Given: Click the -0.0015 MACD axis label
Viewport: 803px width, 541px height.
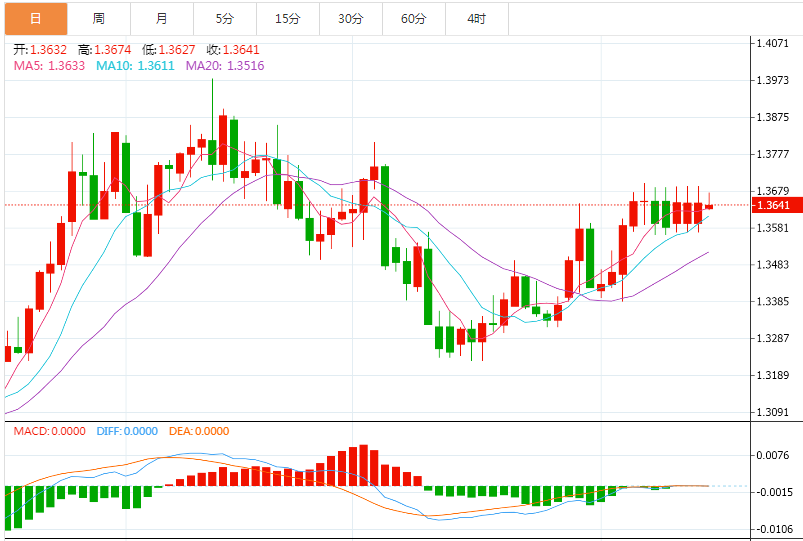Looking at the screenshot, I should pyautogui.click(x=773, y=492).
